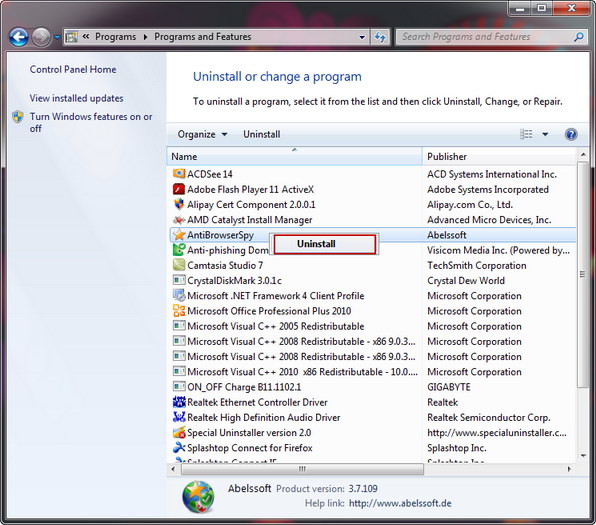This screenshot has height=525, width=596.
Task: Open the Organize dropdown menu
Action: [203, 134]
